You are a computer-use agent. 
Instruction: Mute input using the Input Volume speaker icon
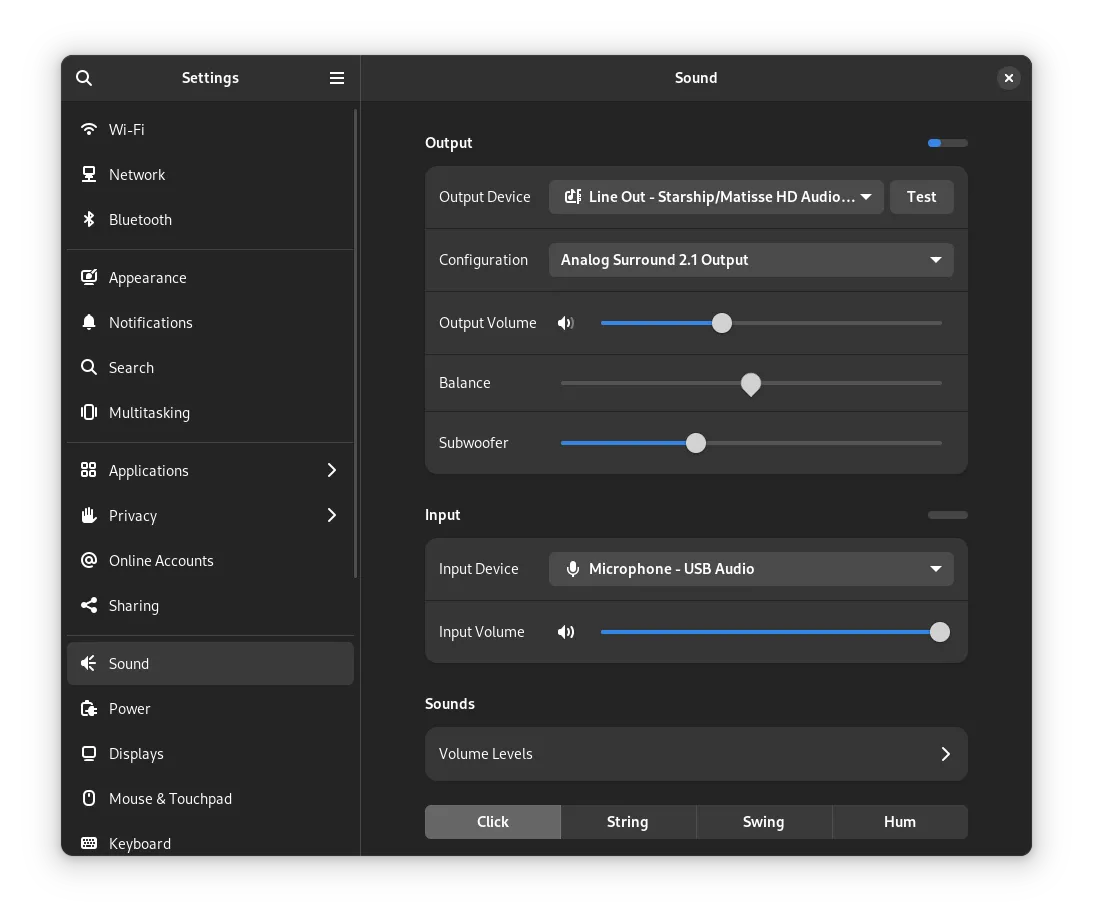point(566,632)
